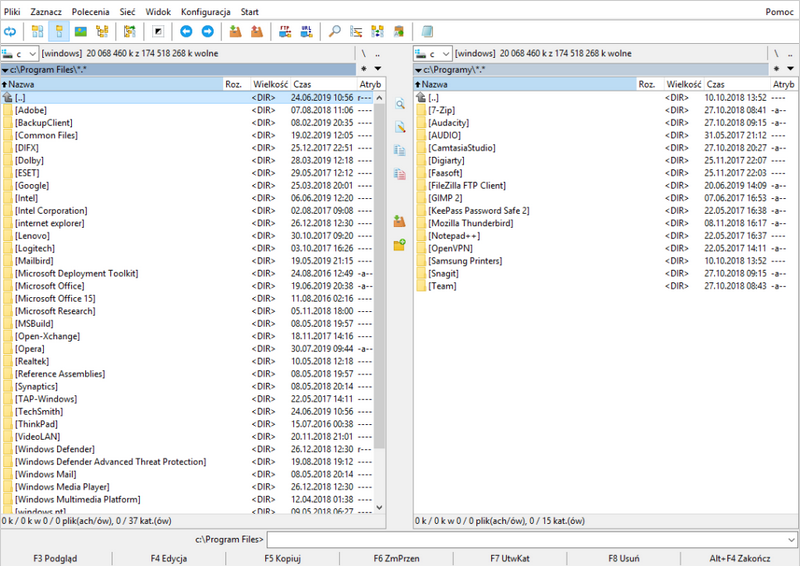Viewport: 801px width, 566px height.
Task: Switch to thumbnails view icon
Action: 81,32
